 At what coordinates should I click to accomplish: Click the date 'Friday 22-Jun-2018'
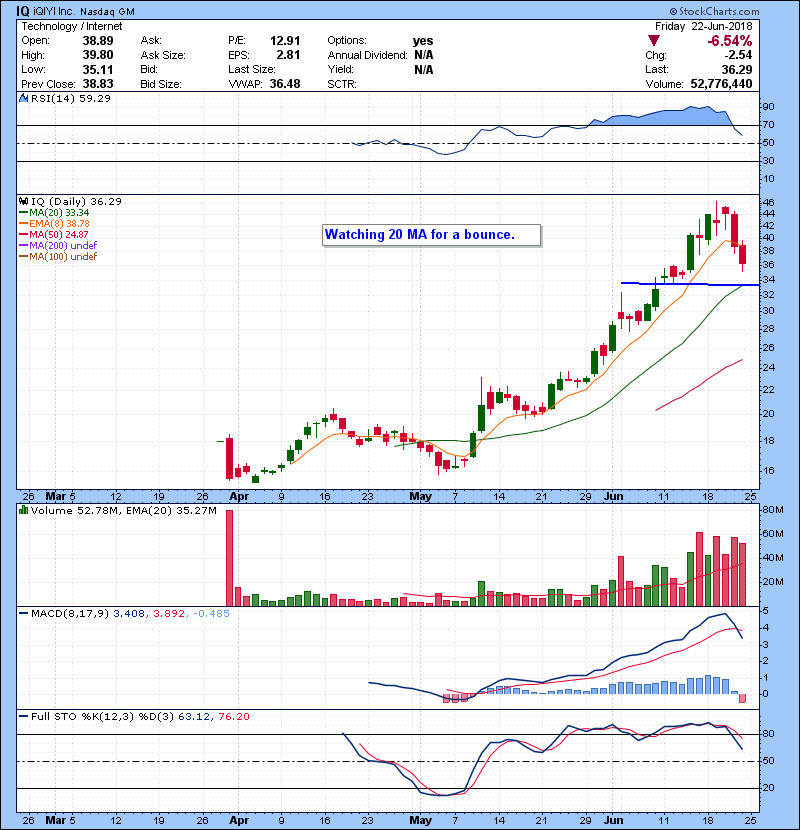coord(704,26)
